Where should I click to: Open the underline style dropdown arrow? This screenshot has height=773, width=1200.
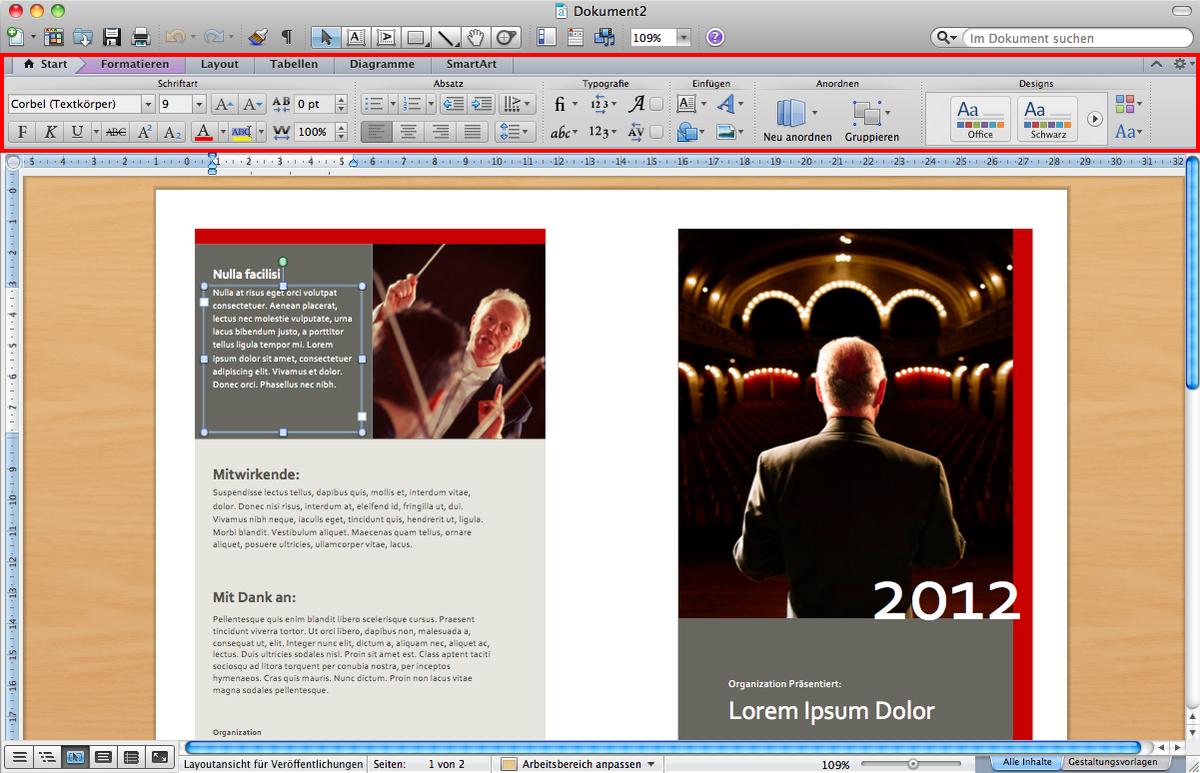96,132
